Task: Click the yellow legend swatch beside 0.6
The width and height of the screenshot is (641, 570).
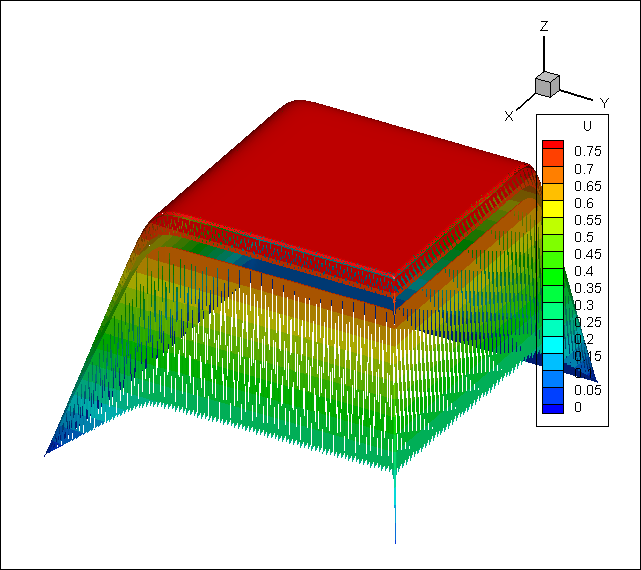Action: coord(553,209)
